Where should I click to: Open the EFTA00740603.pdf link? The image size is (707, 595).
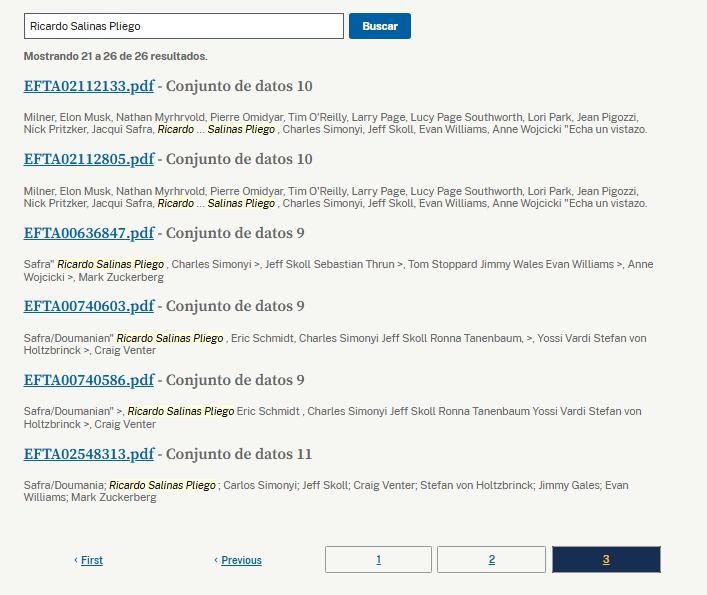[x=89, y=306]
